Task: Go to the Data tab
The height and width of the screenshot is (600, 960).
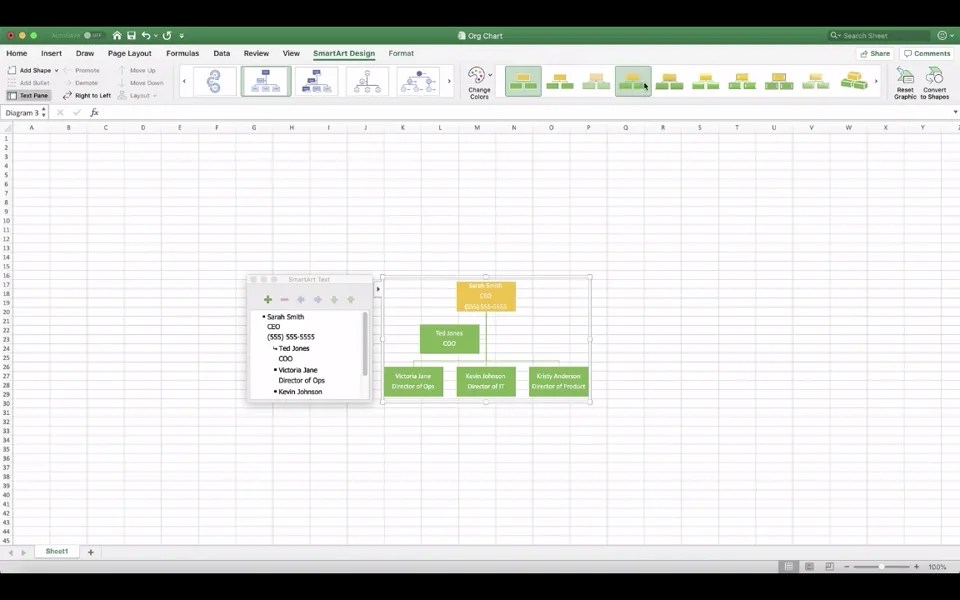Action: (x=222, y=53)
